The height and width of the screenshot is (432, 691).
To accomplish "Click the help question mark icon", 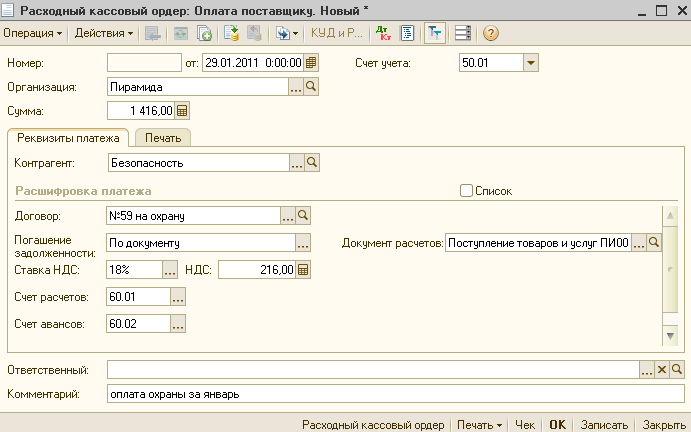I will 490,33.
